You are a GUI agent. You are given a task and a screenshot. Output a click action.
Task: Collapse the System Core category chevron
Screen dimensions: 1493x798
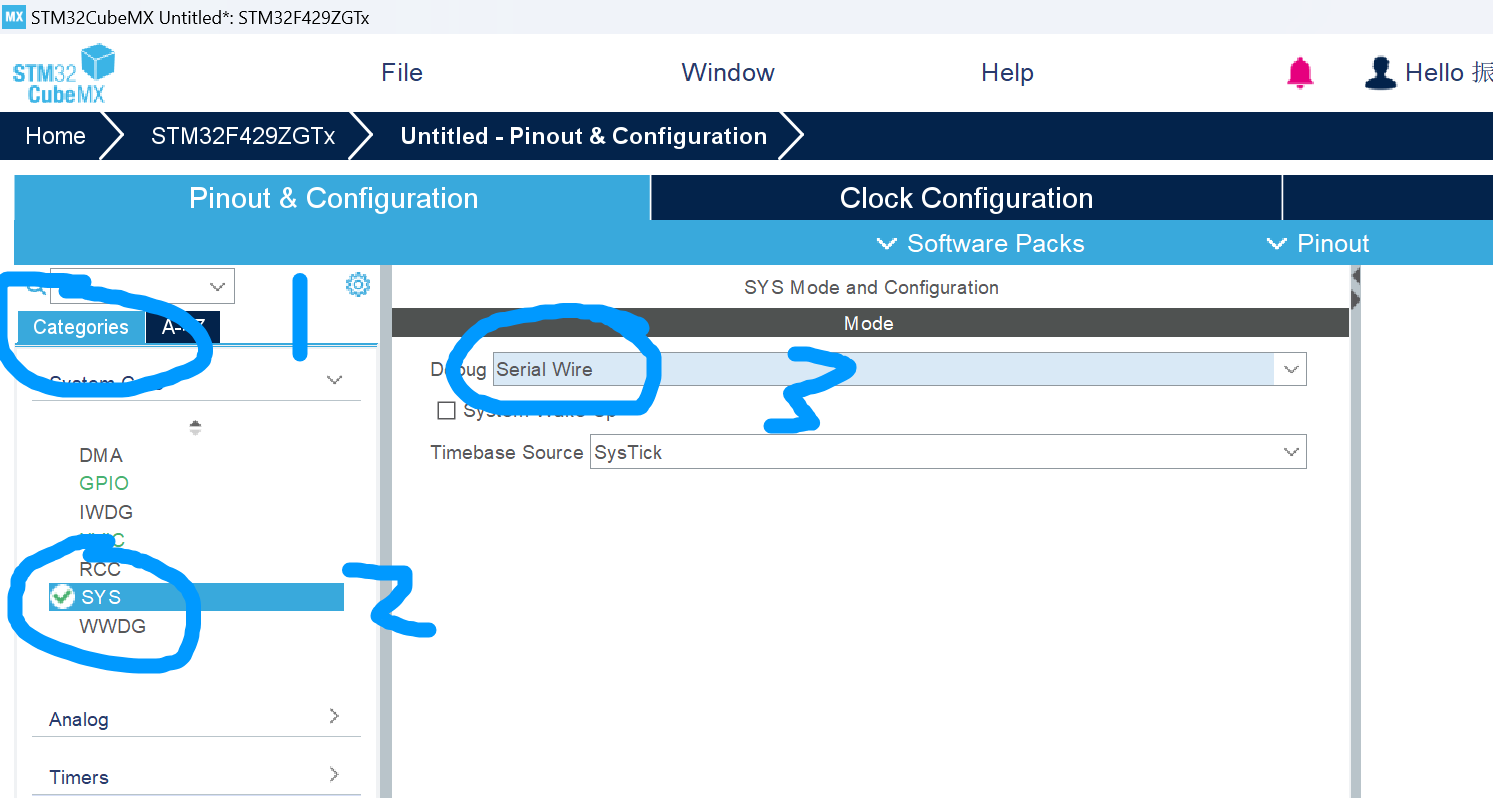click(335, 380)
